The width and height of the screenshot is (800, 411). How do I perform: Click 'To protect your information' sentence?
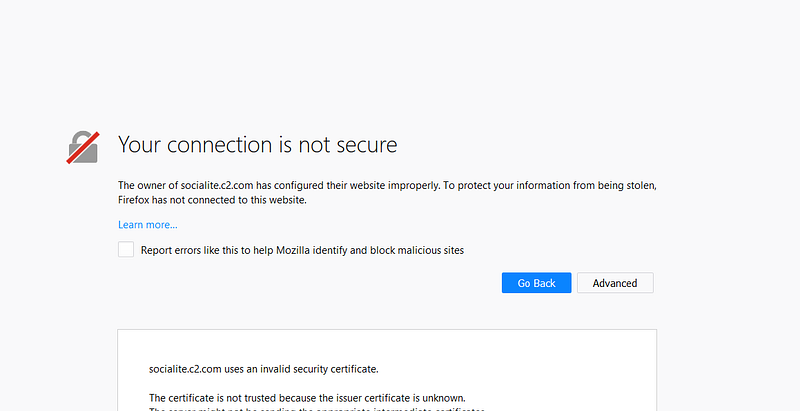coord(549,186)
